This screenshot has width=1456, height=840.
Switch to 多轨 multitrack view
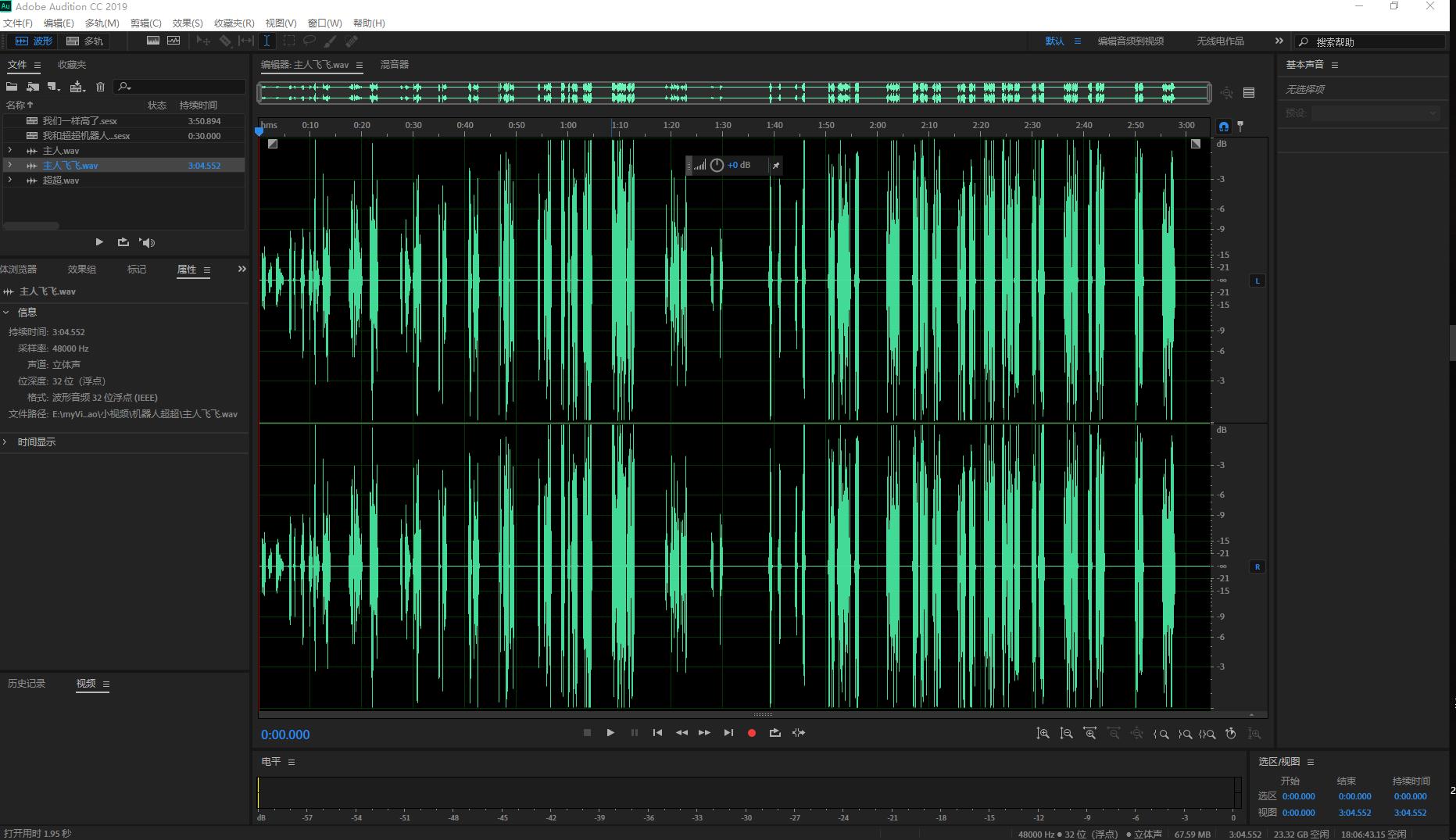point(85,41)
